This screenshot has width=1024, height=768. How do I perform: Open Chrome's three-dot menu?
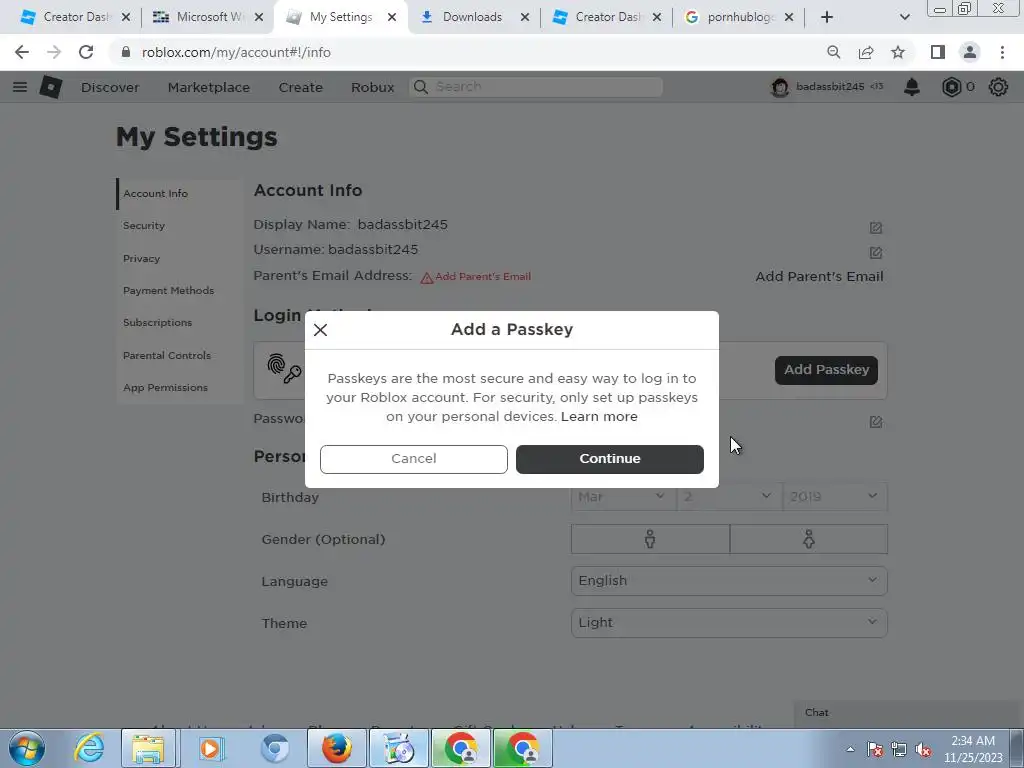[1002, 52]
